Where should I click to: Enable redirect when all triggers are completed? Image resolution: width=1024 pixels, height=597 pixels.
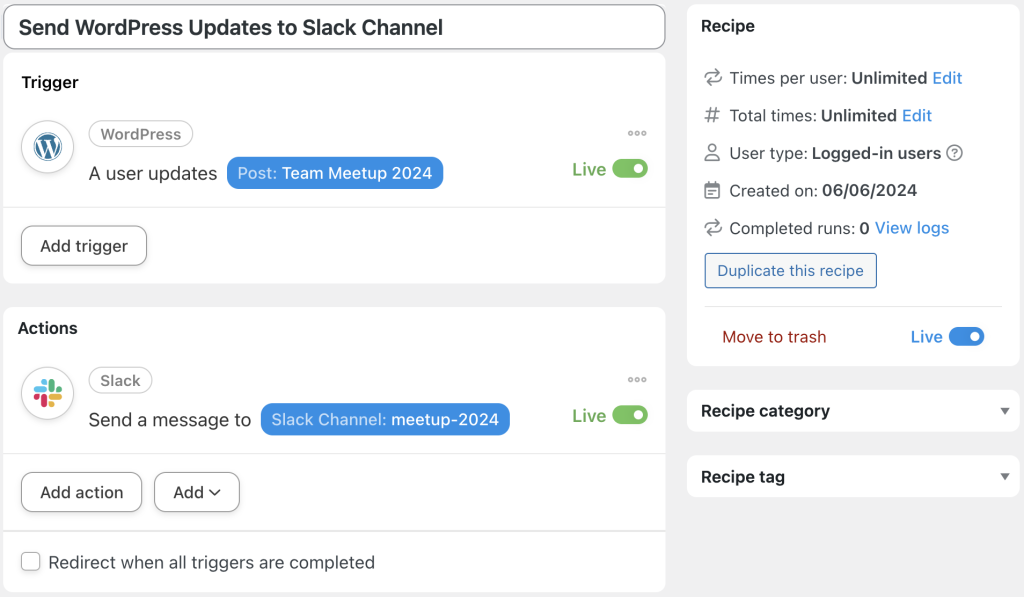click(30, 563)
